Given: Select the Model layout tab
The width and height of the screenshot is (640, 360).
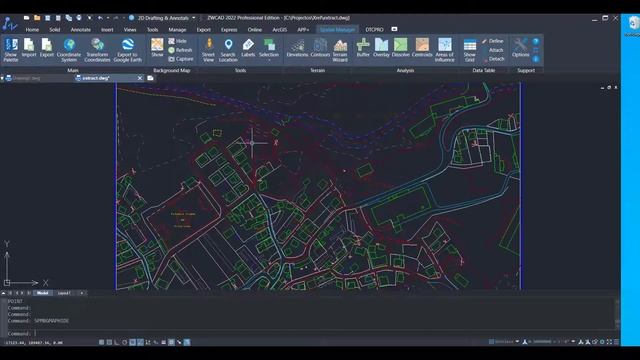Looking at the screenshot, I should point(42,293).
